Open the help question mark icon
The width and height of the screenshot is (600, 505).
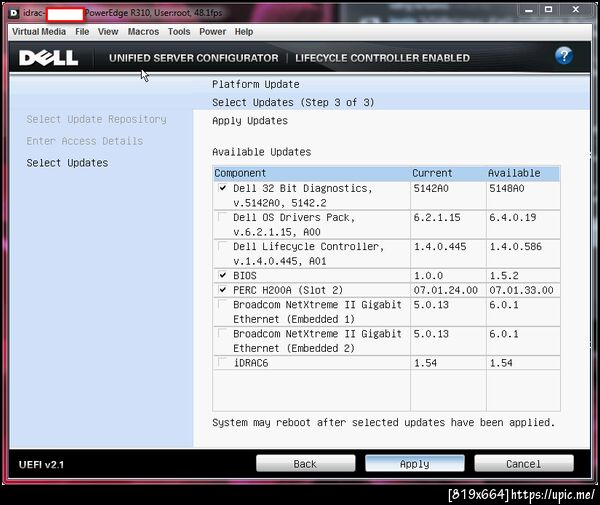(564, 56)
